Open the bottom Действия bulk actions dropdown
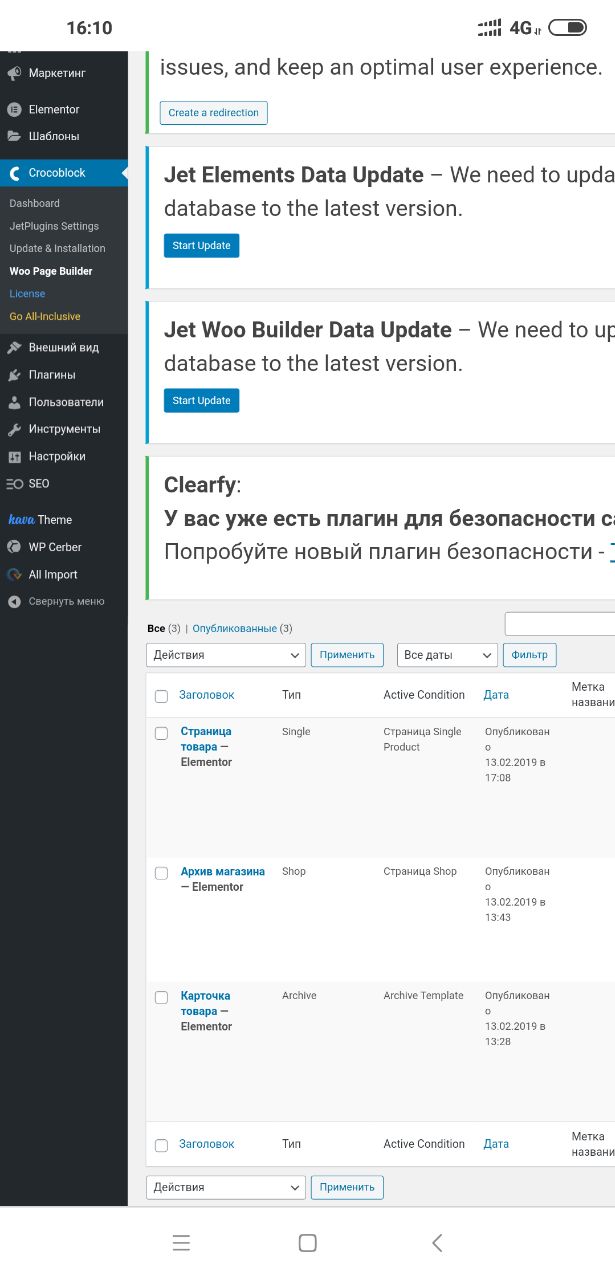615x1280 pixels. click(226, 1187)
